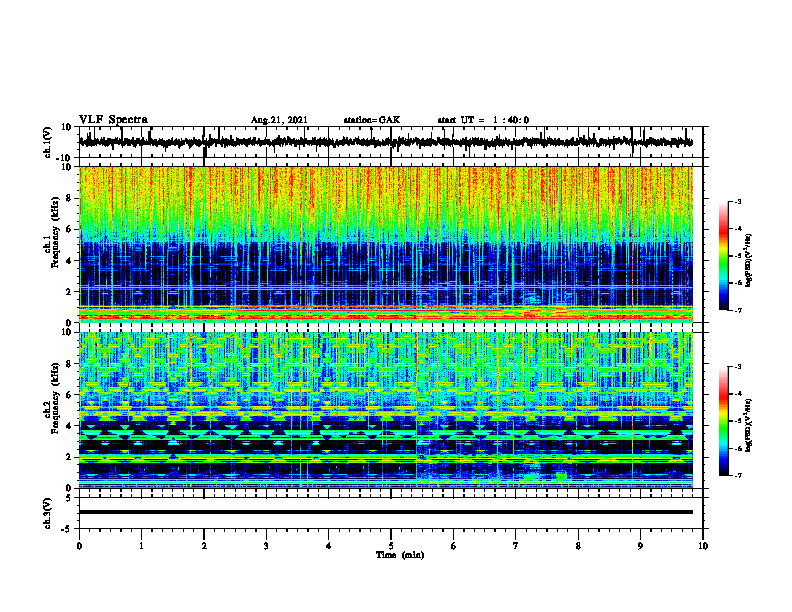Click the ch.1 spectrogram color scale bar
The image size is (792, 612).
click(x=723, y=256)
